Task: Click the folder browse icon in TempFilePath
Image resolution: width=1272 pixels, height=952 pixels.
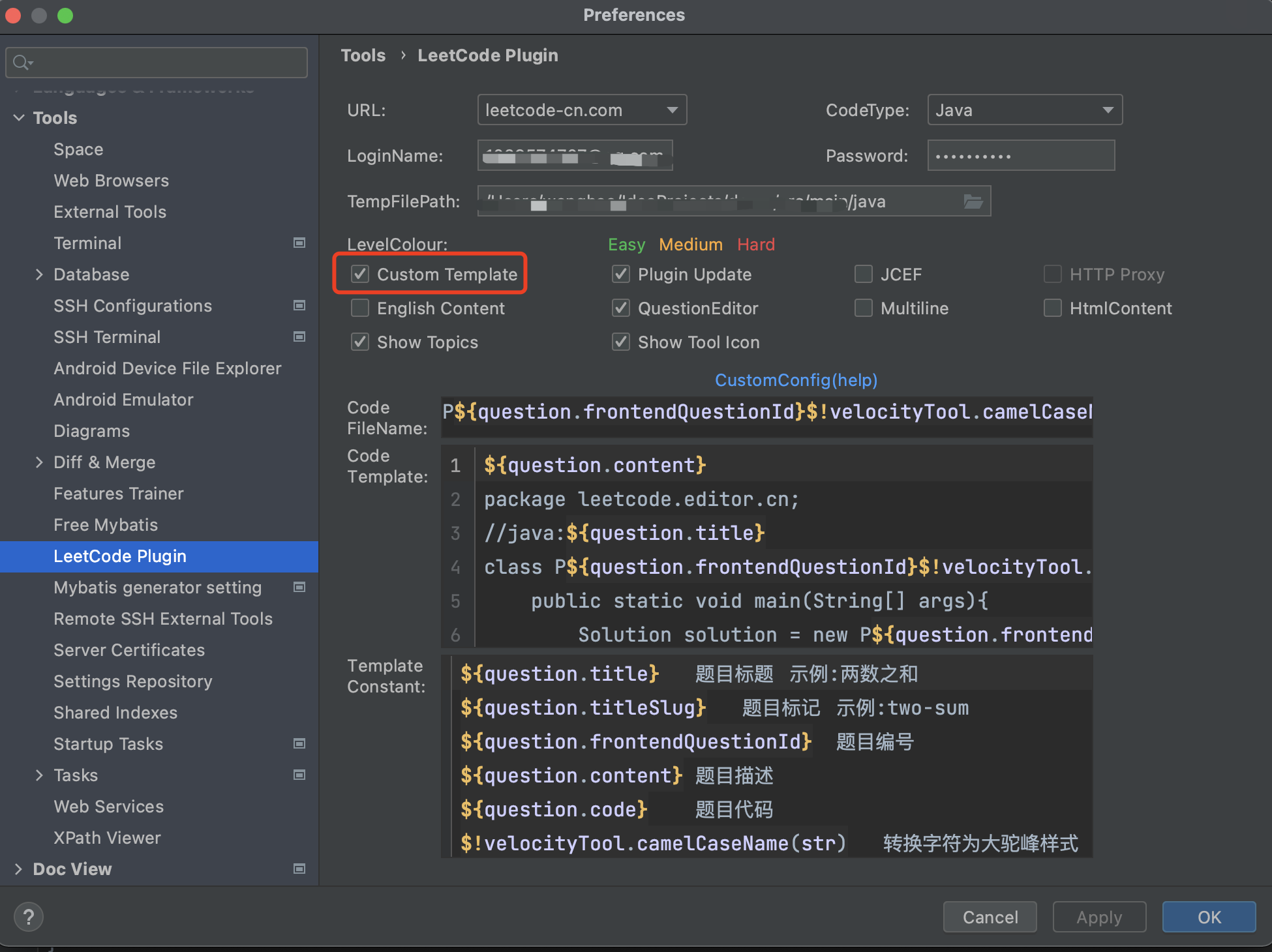Action: click(973, 201)
